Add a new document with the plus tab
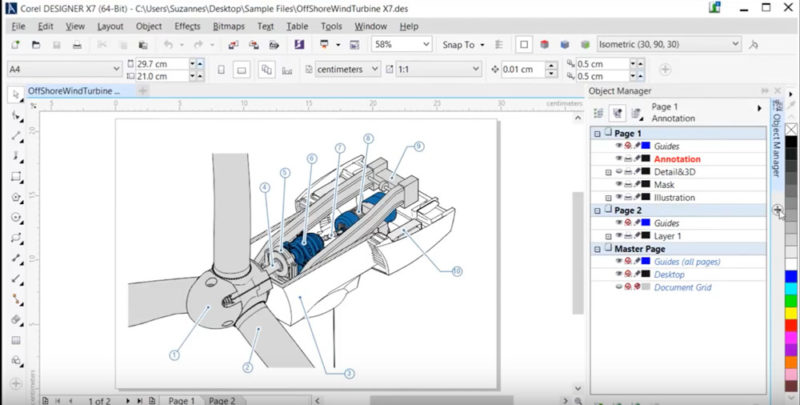This screenshot has height=405, width=800. coord(143,91)
